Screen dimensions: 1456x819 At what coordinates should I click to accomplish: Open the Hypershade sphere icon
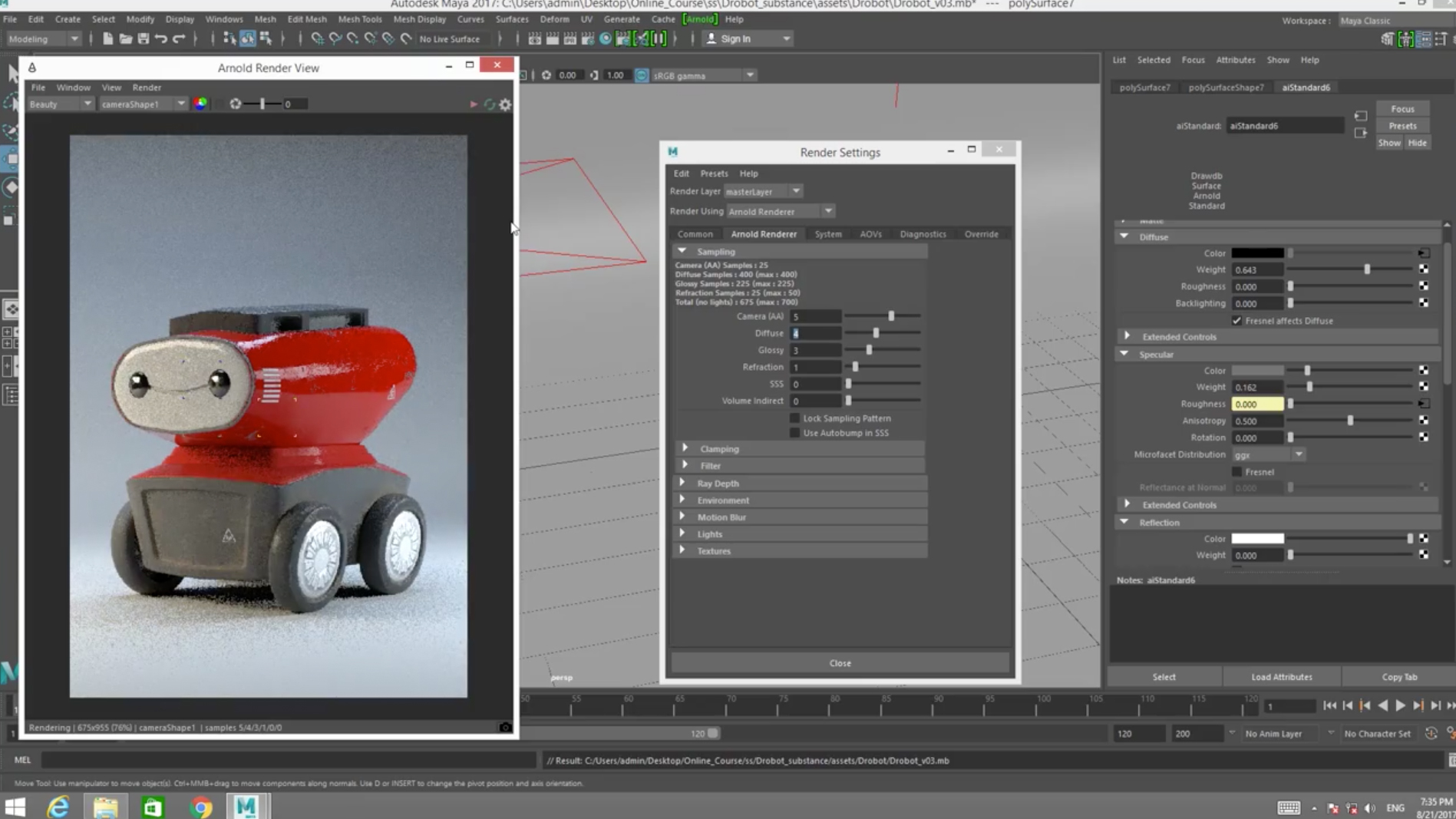tap(606, 38)
